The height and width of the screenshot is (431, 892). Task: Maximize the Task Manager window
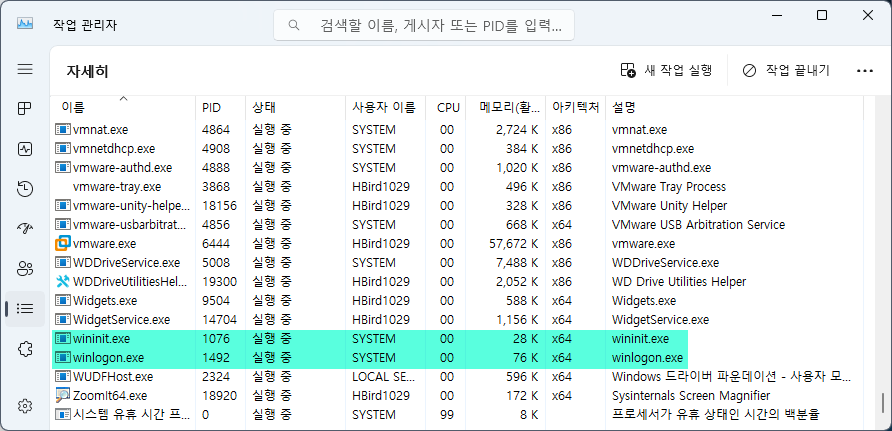click(x=822, y=15)
